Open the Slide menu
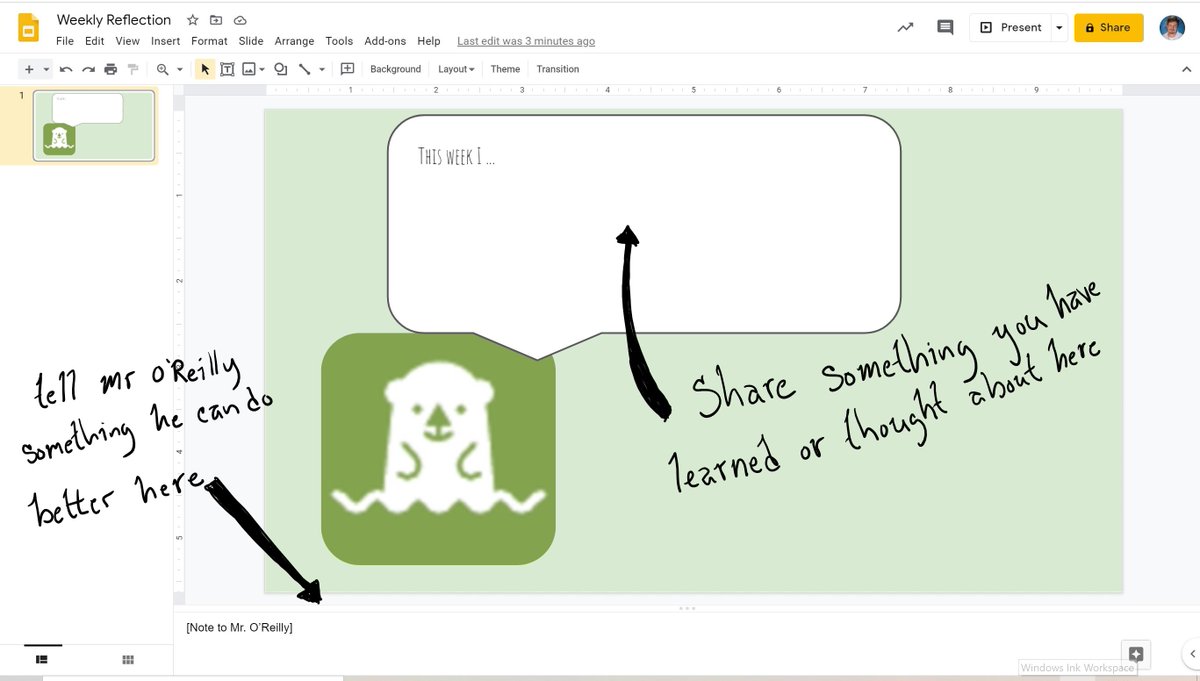The image size is (1200, 681). pyautogui.click(x=251, y=41)
